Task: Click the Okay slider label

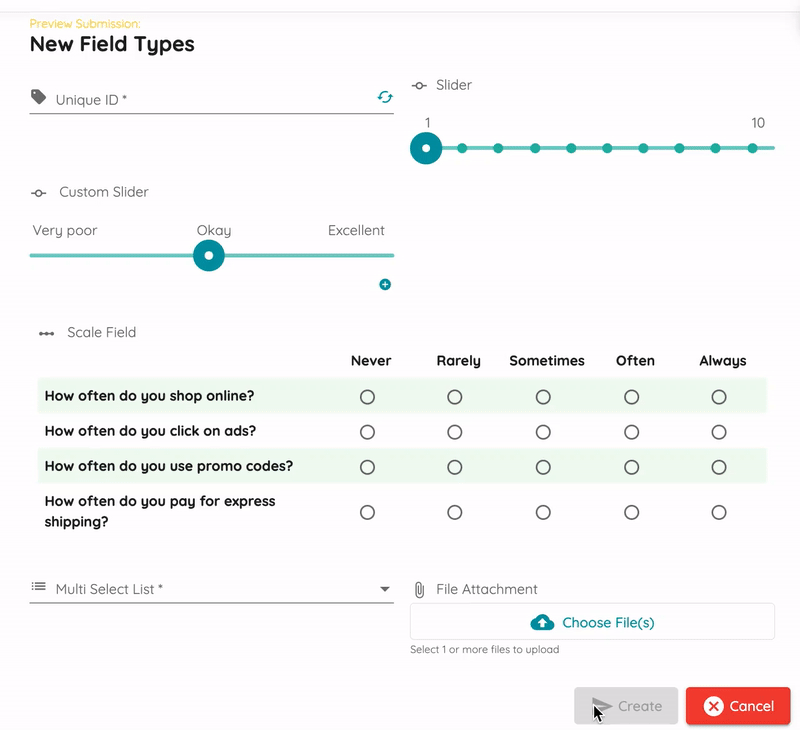Action: click(214, 231)
